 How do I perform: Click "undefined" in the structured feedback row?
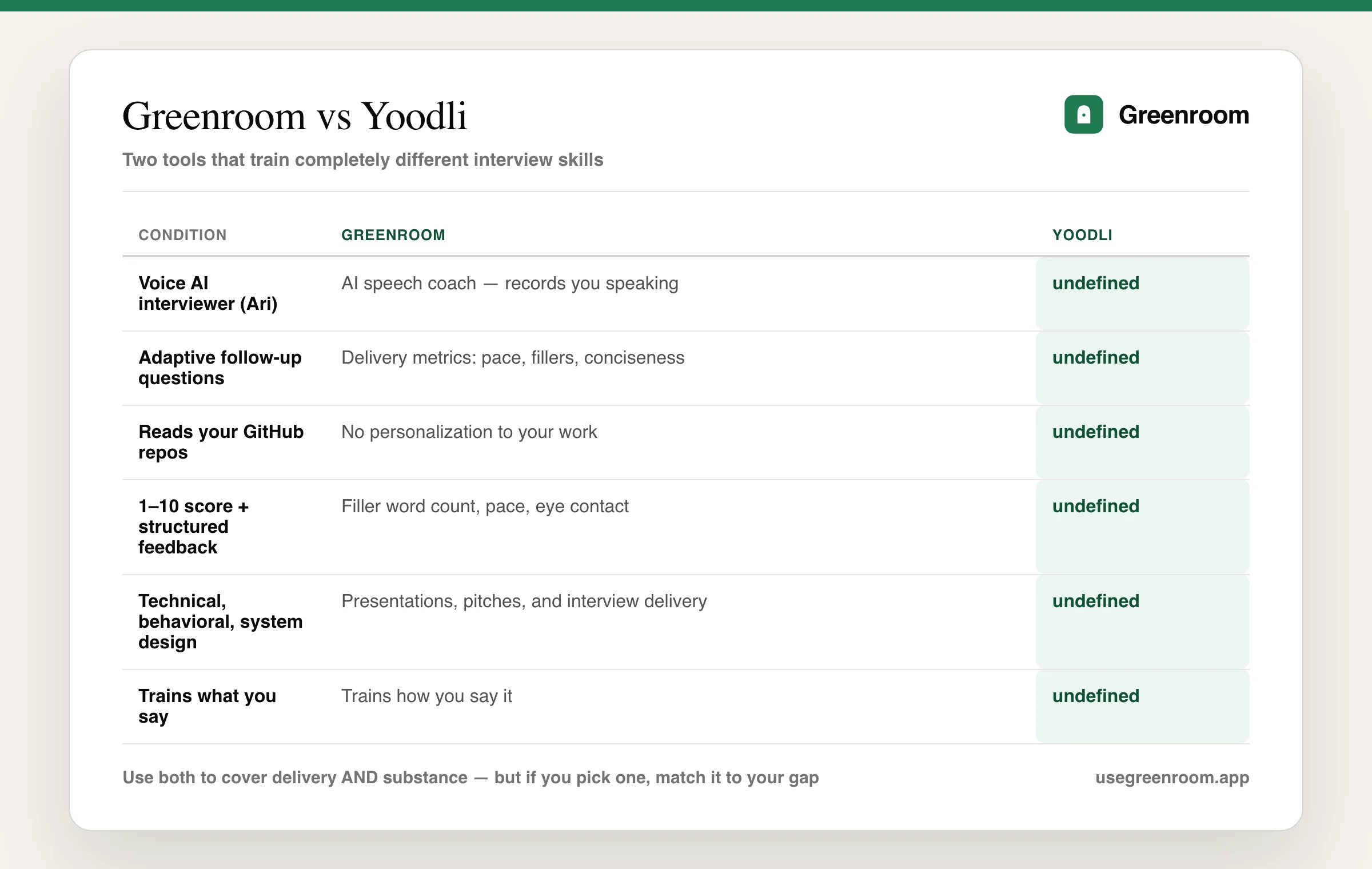[x=1096, y=506]
